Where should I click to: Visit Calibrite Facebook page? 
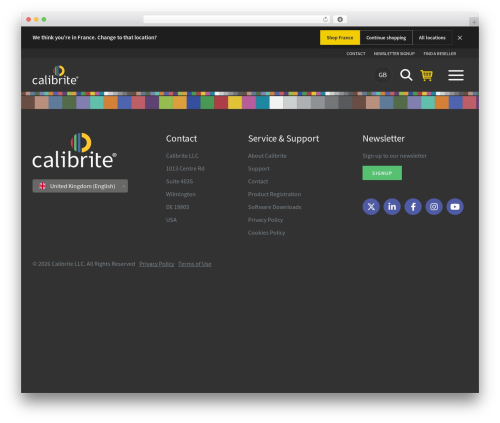[413, 207]
